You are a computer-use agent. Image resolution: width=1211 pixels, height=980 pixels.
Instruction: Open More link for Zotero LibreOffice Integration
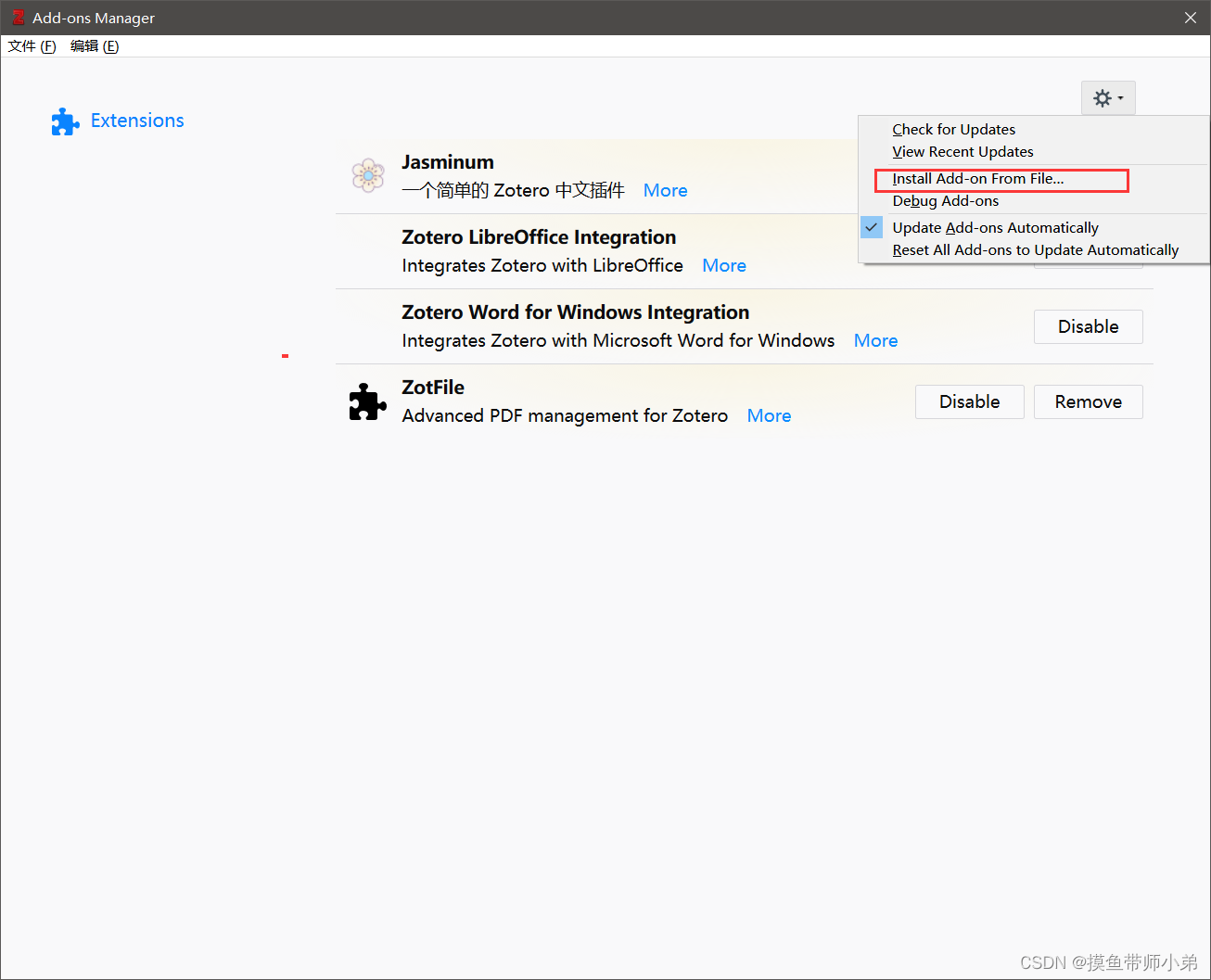click(724, 265)
